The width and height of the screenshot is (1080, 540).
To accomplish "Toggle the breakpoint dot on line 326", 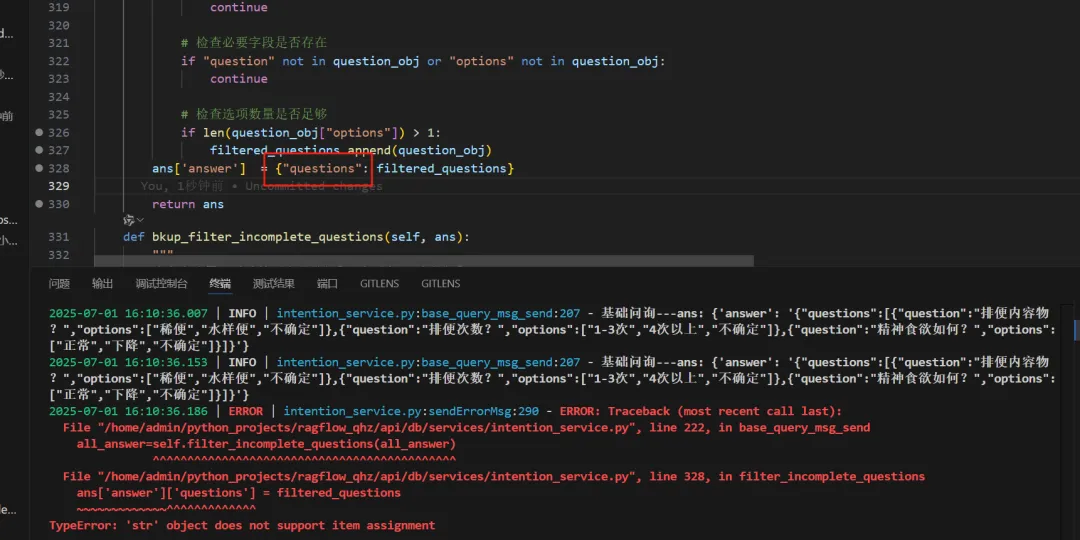I will click(x=39, y=132).
